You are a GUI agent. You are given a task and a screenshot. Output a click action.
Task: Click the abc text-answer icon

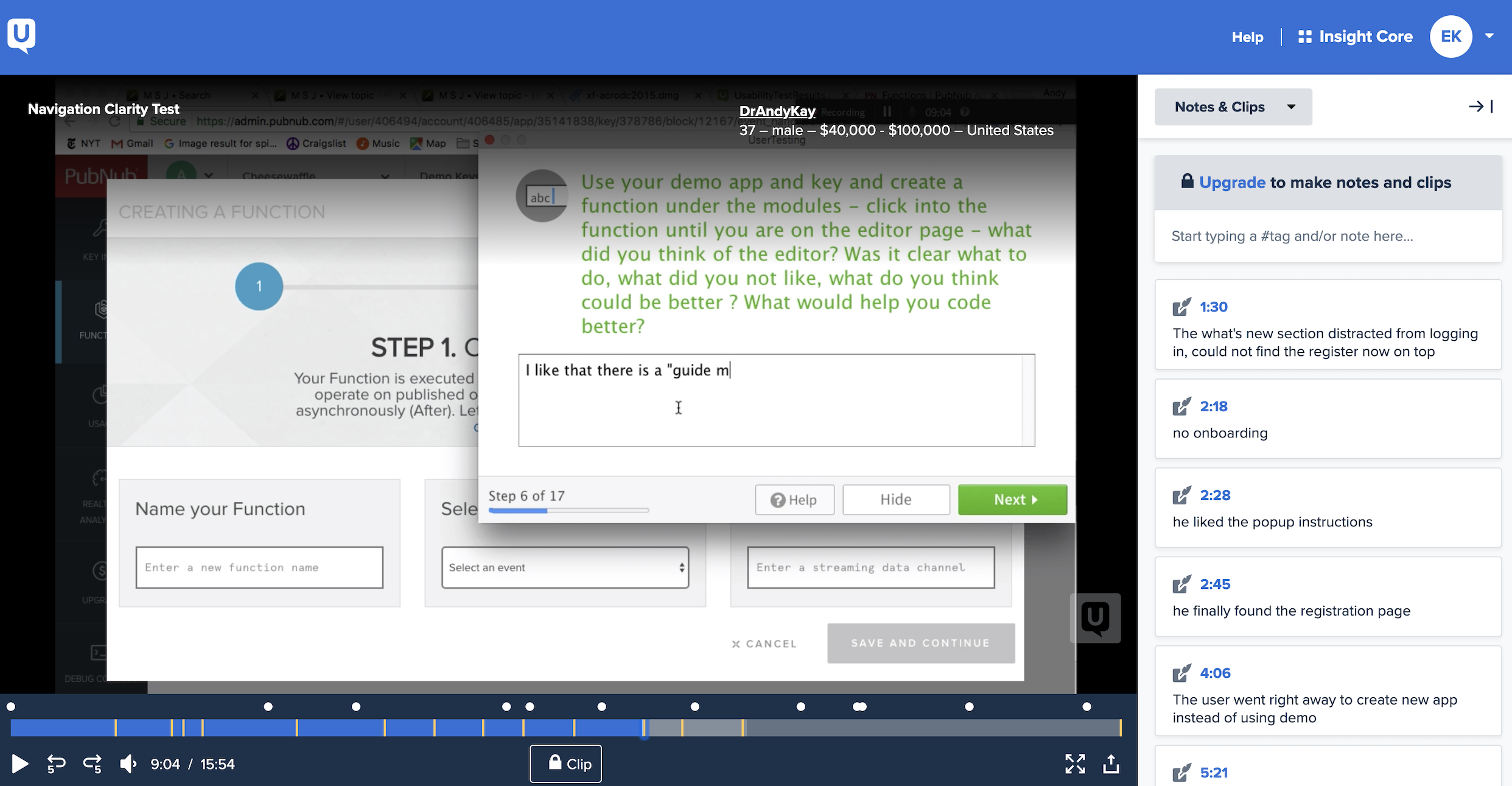[x=542, y=196]
